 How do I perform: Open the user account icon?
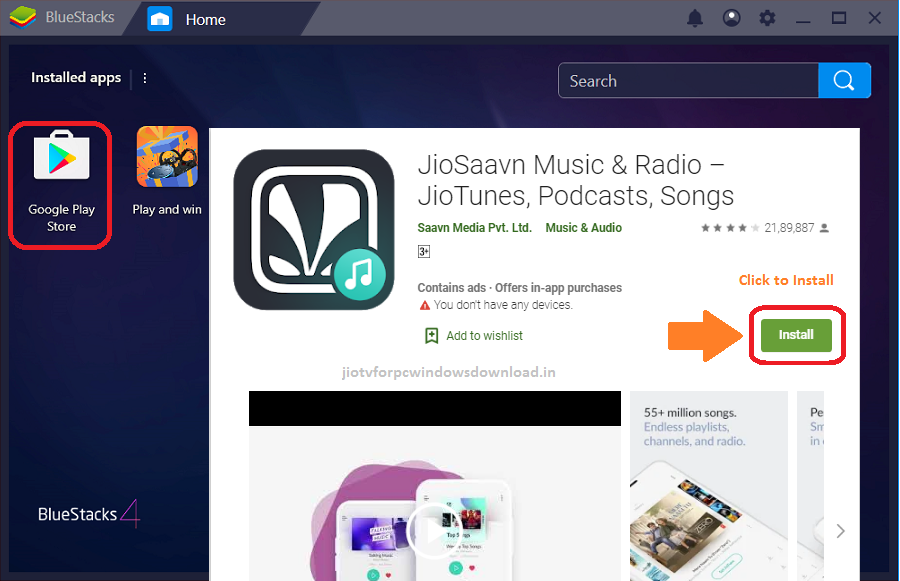[x=731, y=18]
